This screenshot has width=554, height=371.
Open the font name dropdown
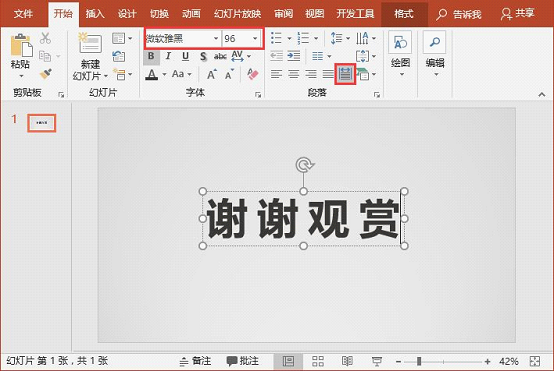point(216,39)
